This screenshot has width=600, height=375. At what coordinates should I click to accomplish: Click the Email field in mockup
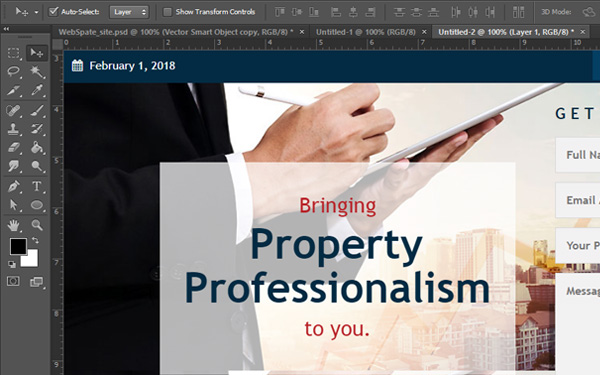tap(578, 200)
